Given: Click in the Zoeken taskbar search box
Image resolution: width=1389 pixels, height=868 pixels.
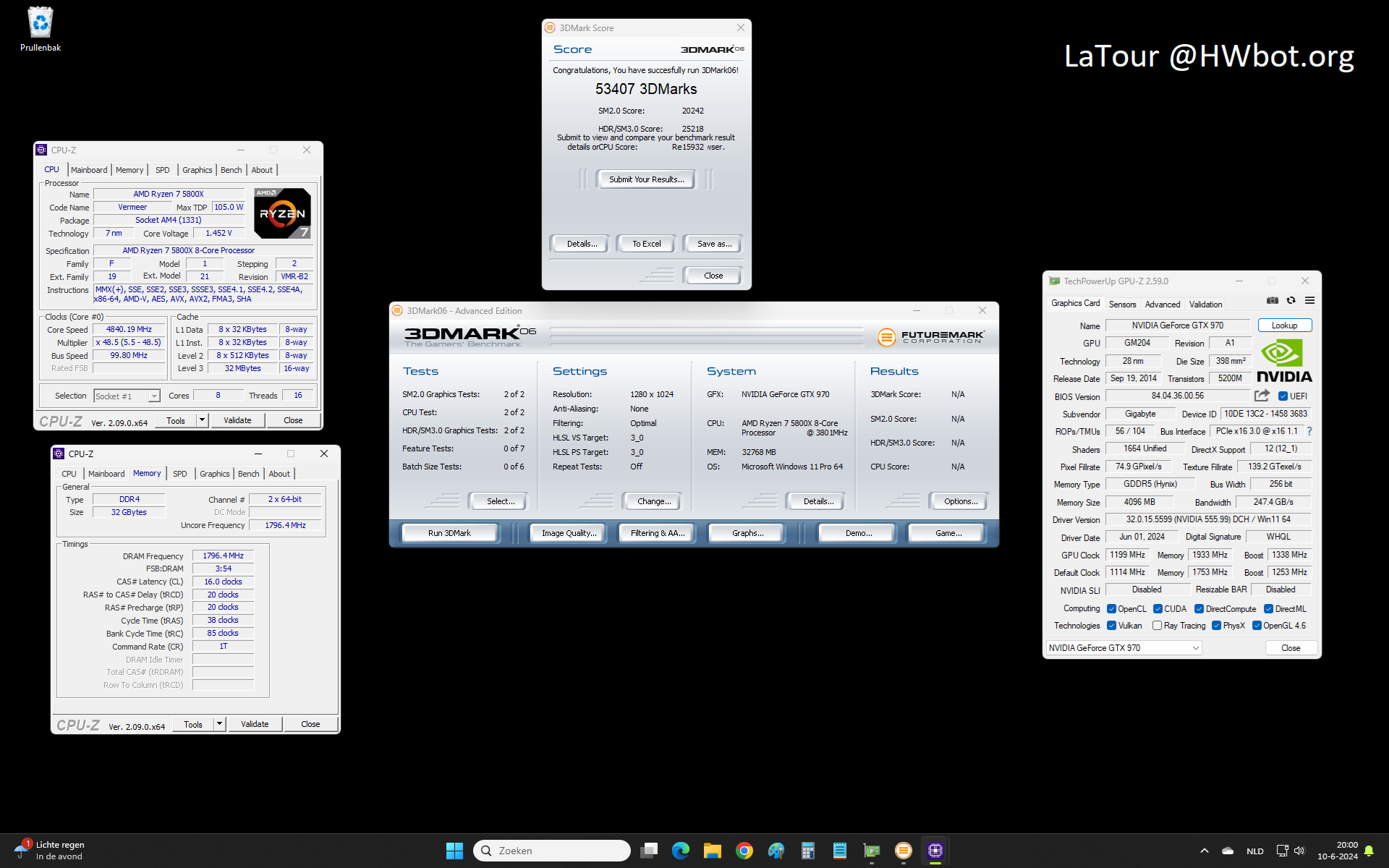Looking at the screenshot, I should tap(552, 851).
